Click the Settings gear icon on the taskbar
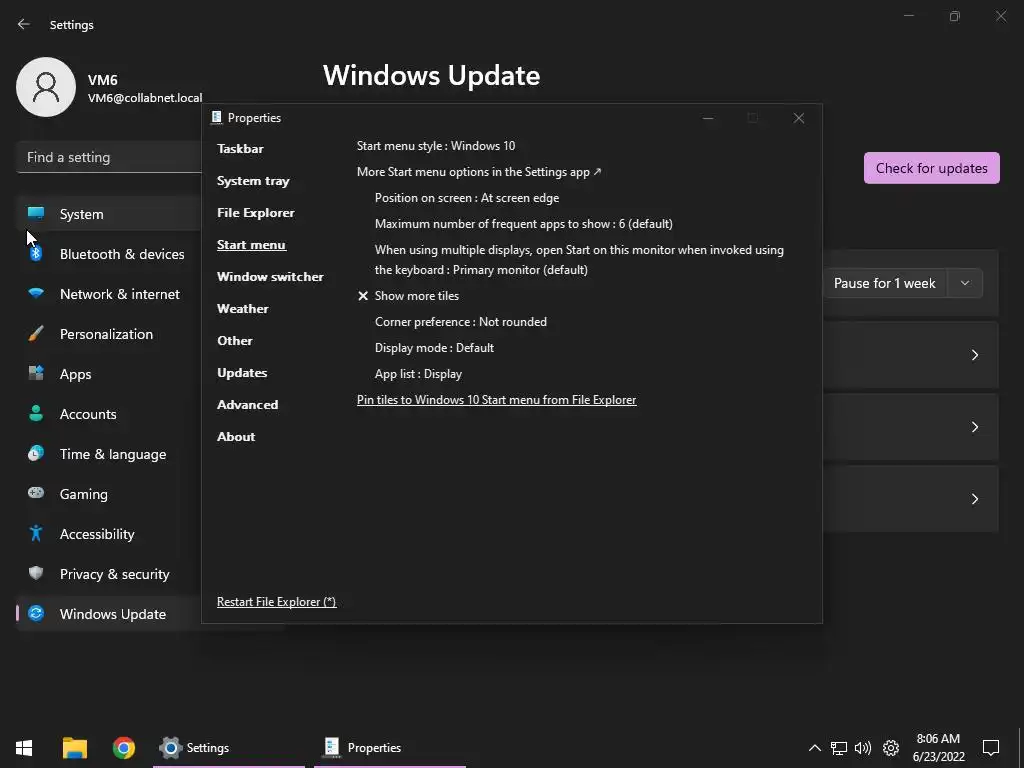The width and height of the screenshot is (1024, 768). [x=170, y=748]
